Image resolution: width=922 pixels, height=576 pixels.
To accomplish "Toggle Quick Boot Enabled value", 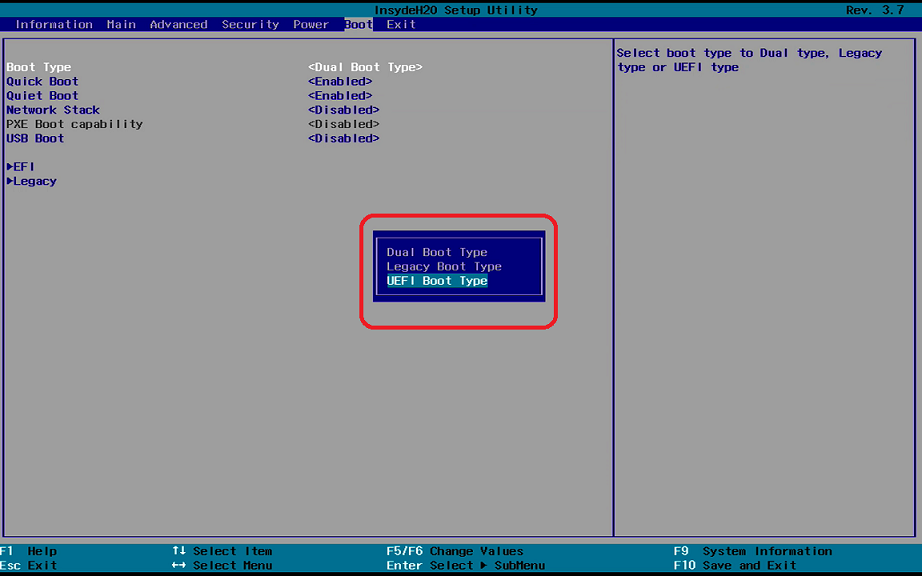I will pyautogui.click(x=340, y=82).
